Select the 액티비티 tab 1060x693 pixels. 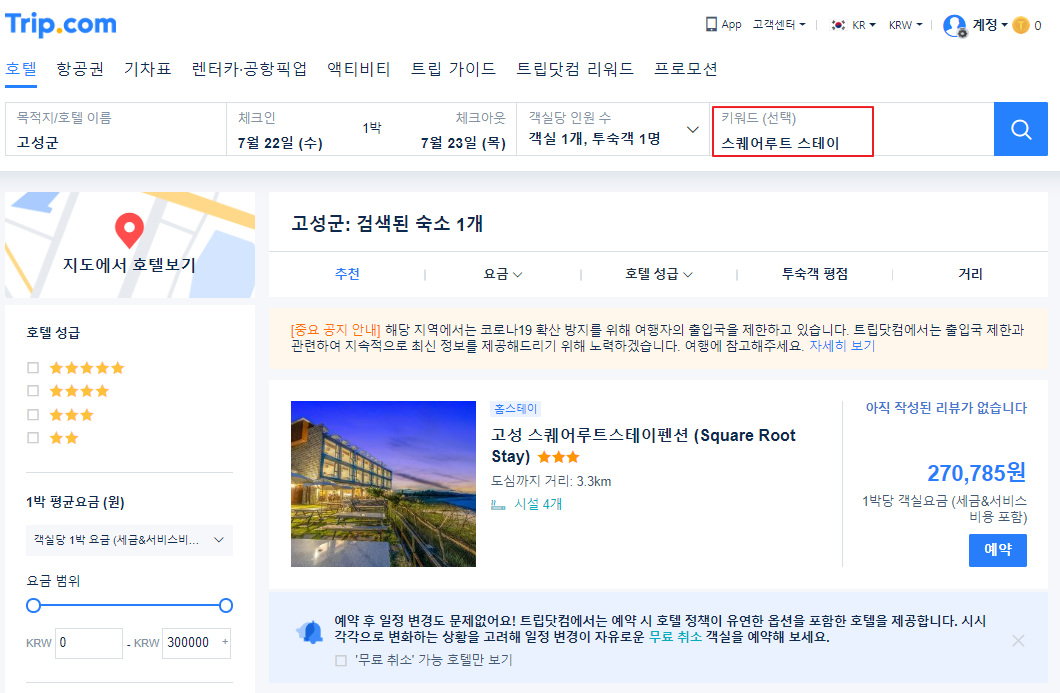[359, 69]
